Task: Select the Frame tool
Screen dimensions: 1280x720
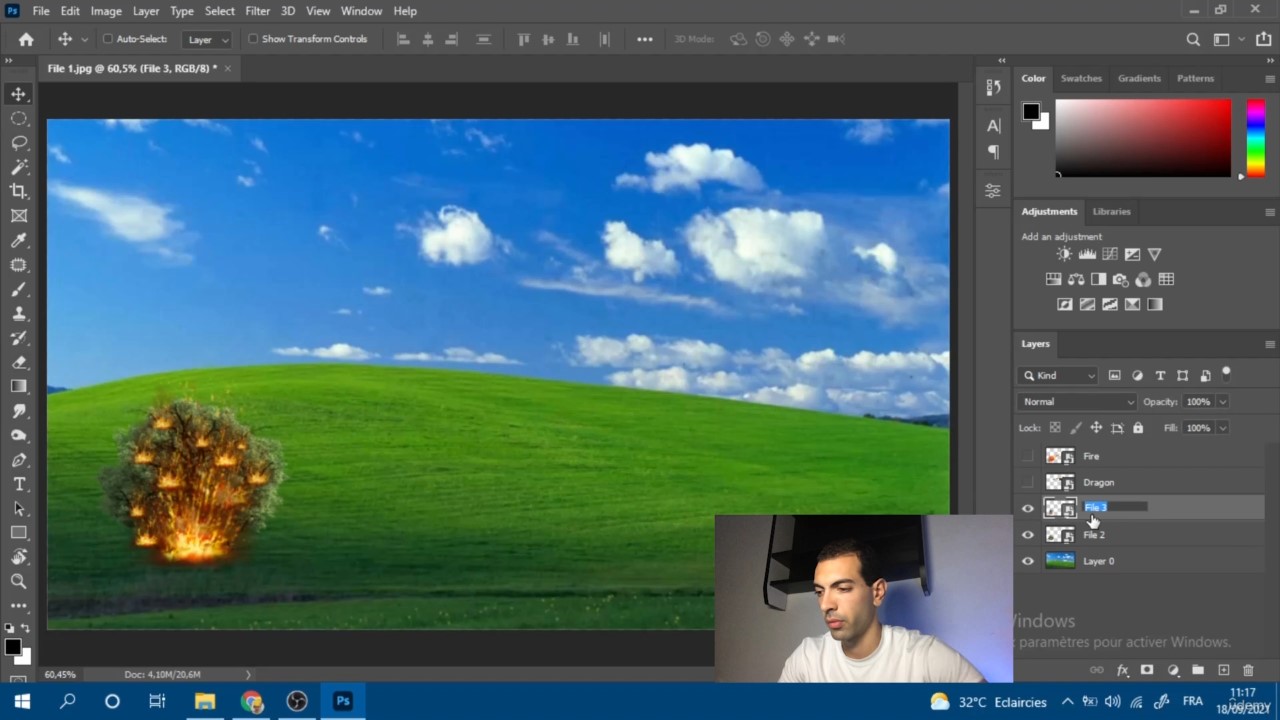Action: 19,216
